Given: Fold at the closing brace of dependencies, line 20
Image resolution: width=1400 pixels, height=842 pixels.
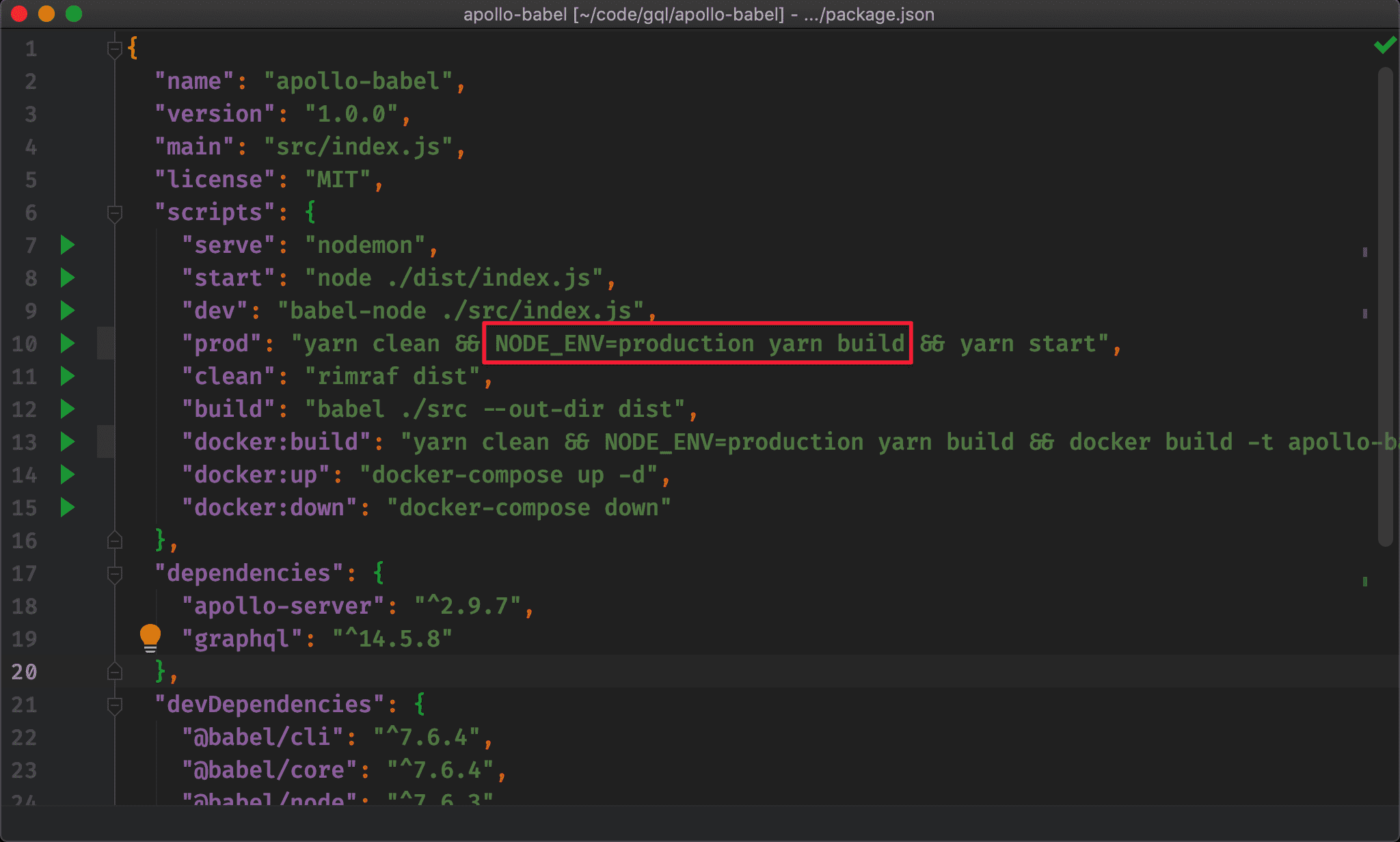Looking at the screenshot, I should point(115,672).
